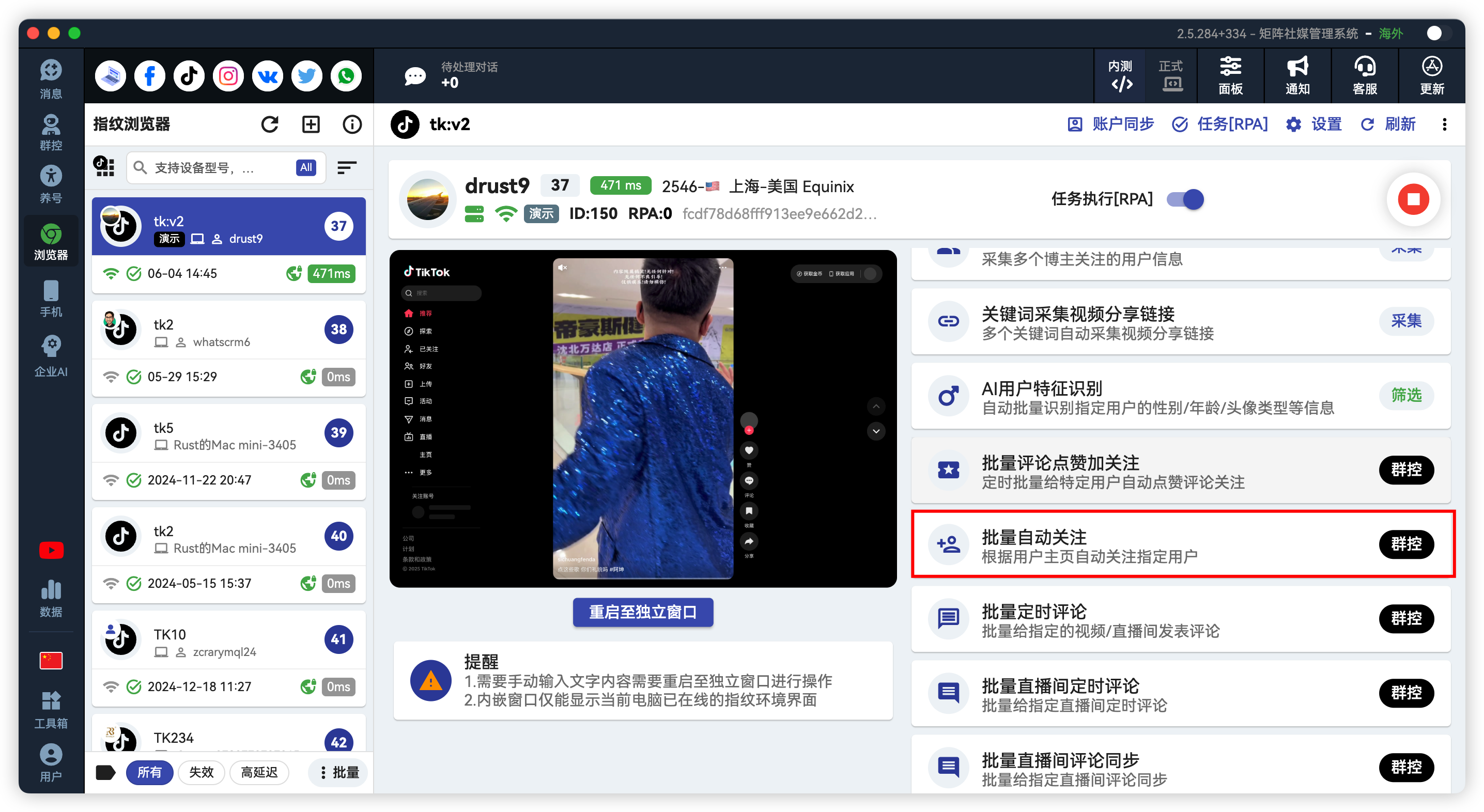Image resolution: width=1484 pixels, height=812 pixels.
Task: Open fingerprint browser info icon
Action: pyautogui.click(x=352, y=124)
